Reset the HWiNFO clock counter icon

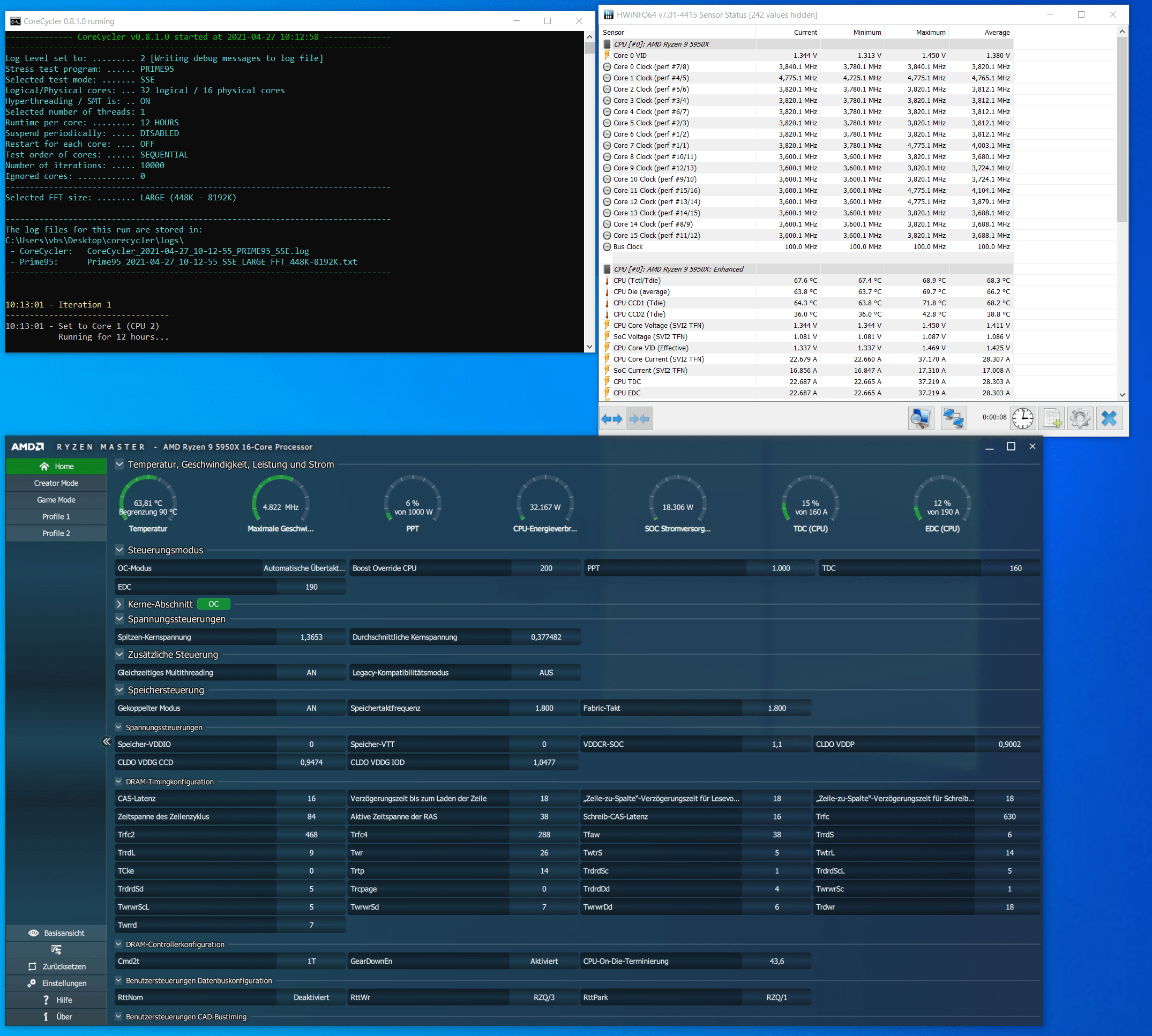(1022, 418)
